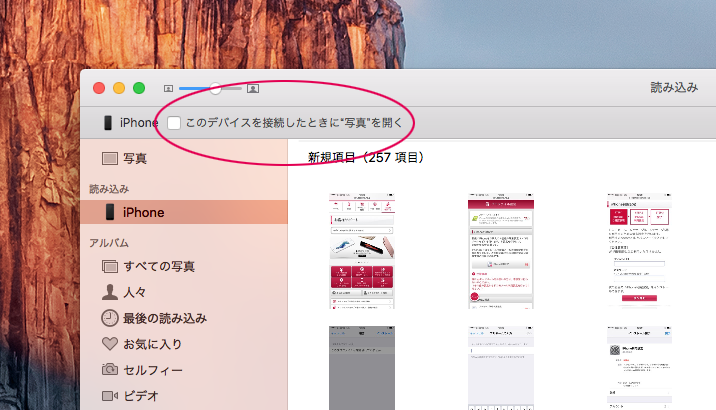
Task: Select the gray dimmed screenshot thumbnail
Action: point(362,368)
